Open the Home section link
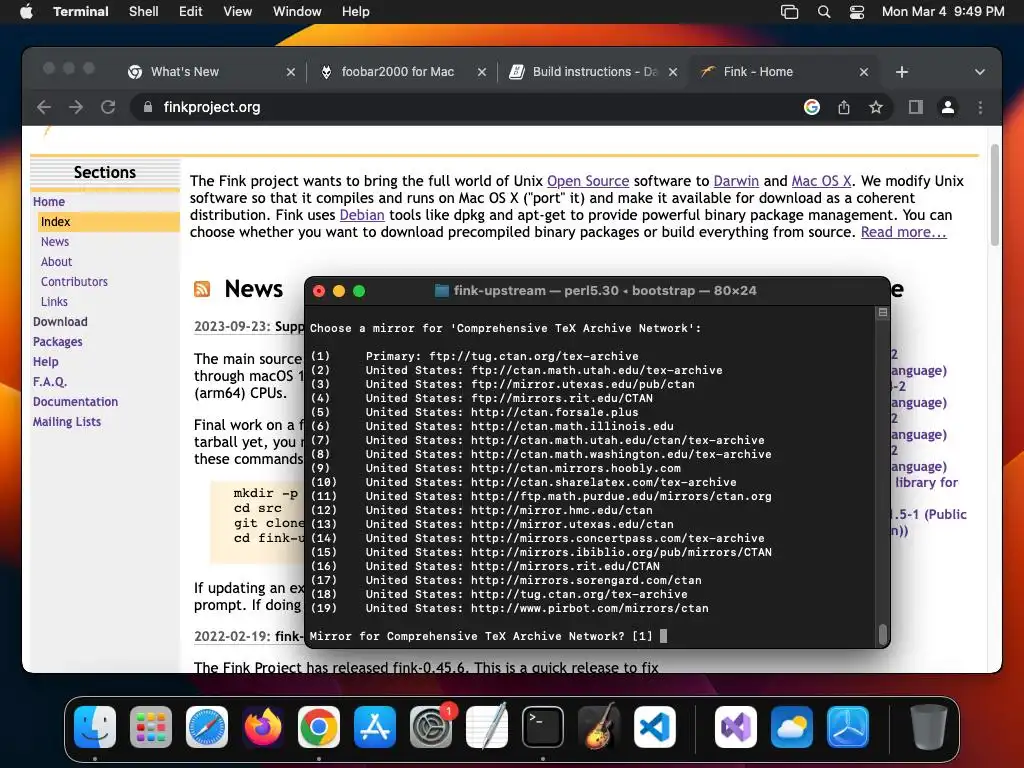The height and width of the screenshot is (768, 1024). [49, 202]
